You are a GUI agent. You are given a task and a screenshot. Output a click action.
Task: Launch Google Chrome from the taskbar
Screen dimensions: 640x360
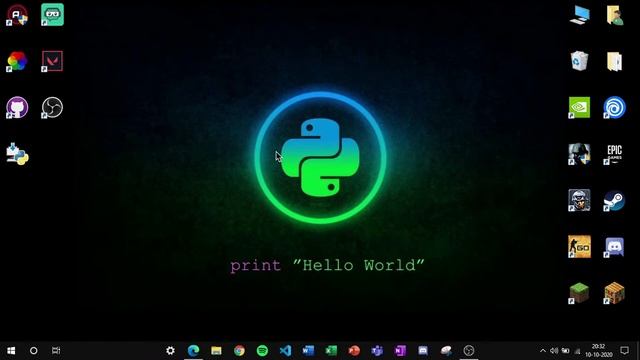click(x=240, y=351)
